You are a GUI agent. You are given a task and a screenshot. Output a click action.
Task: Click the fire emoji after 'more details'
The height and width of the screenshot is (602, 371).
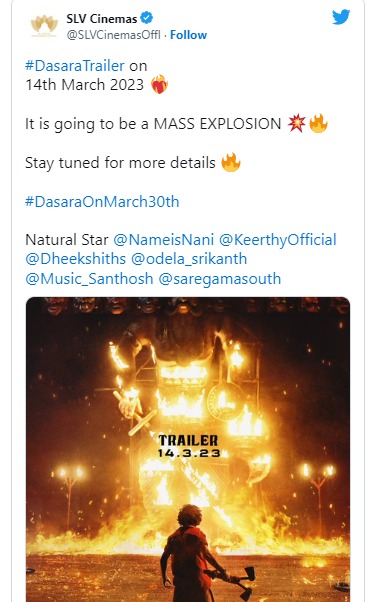pyautogui.click(x=231, y=162)
